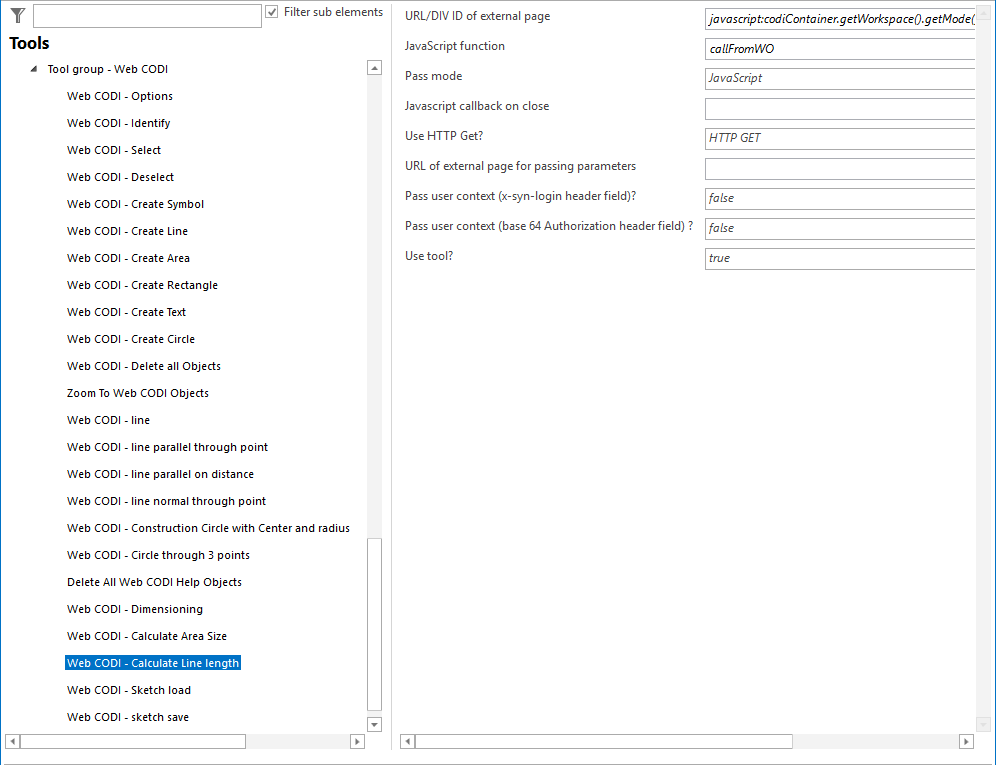Click the tree scrollbar up arrow
The height and width of the screenshot is (765, 996).
click(x=374, y=67)
